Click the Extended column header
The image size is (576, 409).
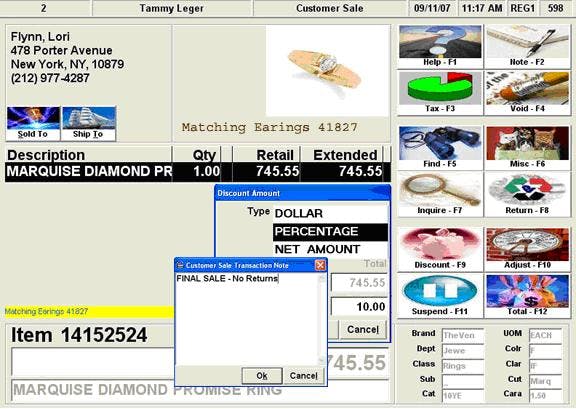pyautogui.click(x=342, y=155)
